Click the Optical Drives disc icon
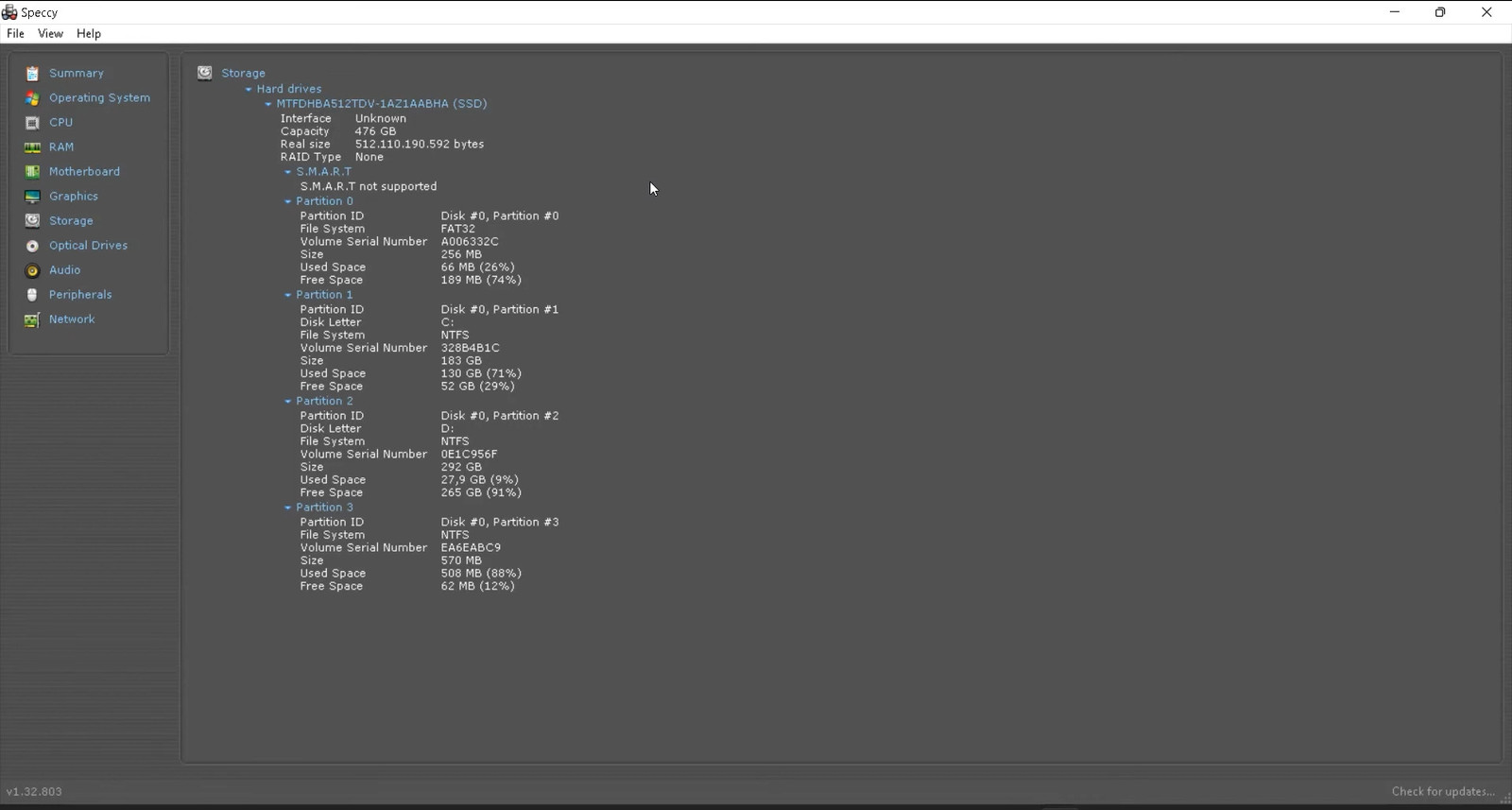1512x810 pixels. coord(32,246)
